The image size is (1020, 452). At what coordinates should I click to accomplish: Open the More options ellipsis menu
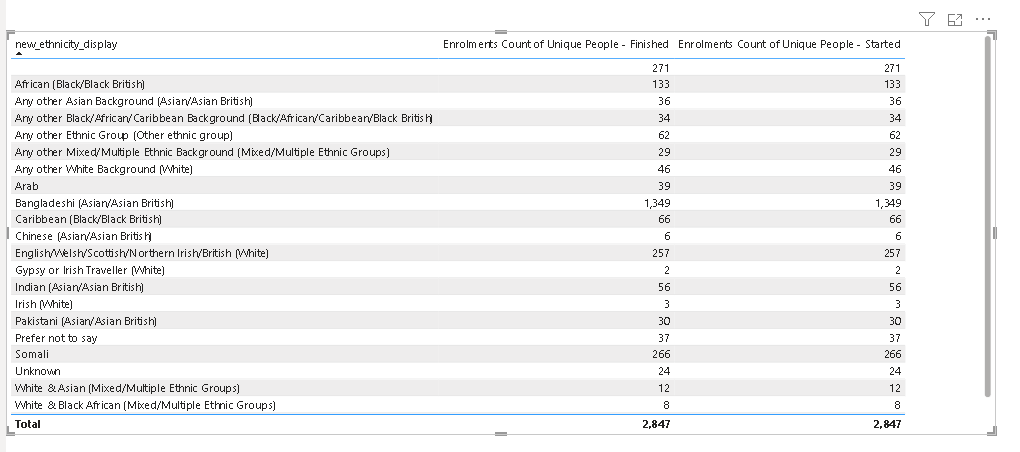tap(983, 20)
